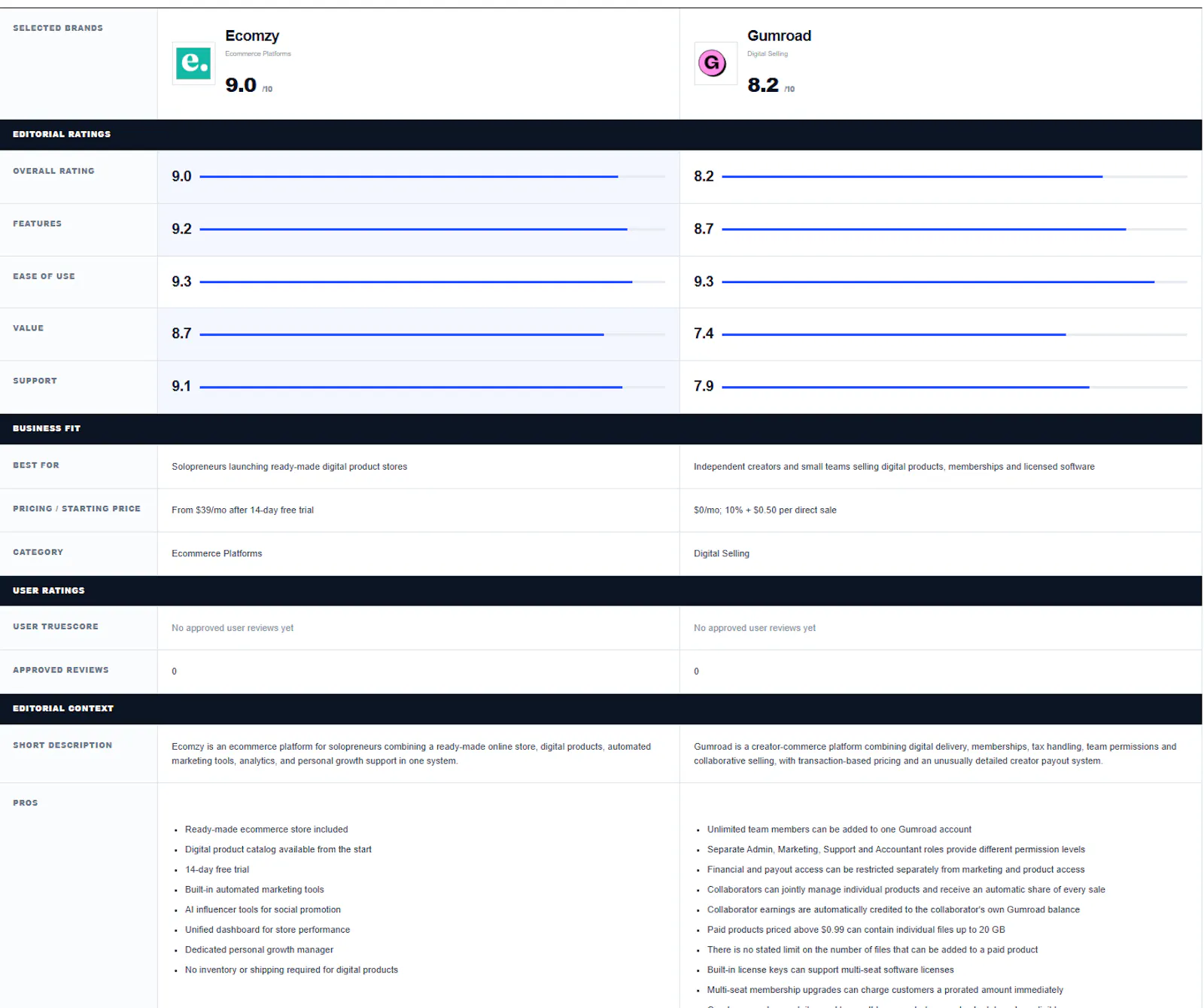Screen dimensions: 1204x1008
Task: Click 'Unlimited team members' Gumroad bullet
Action: click(839, 830)
